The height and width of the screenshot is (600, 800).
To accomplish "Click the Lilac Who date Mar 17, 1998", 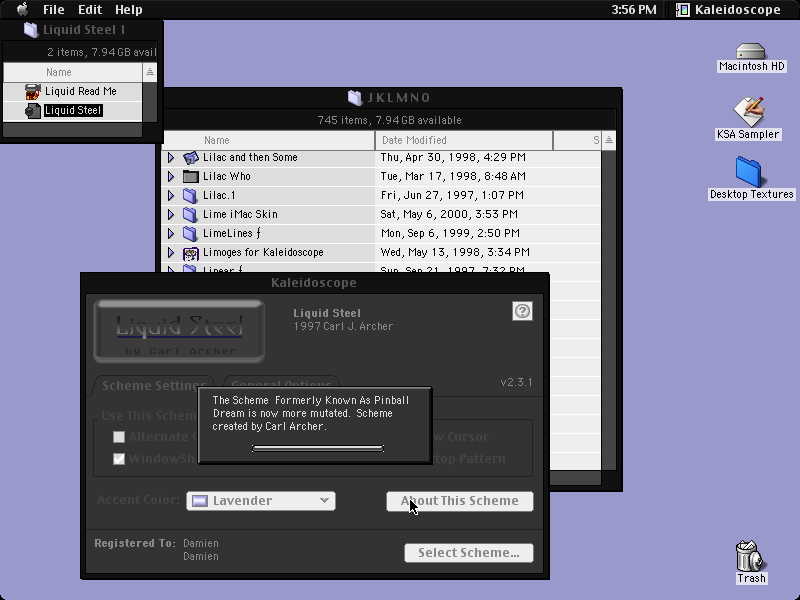I will click(x=453, y=177).
